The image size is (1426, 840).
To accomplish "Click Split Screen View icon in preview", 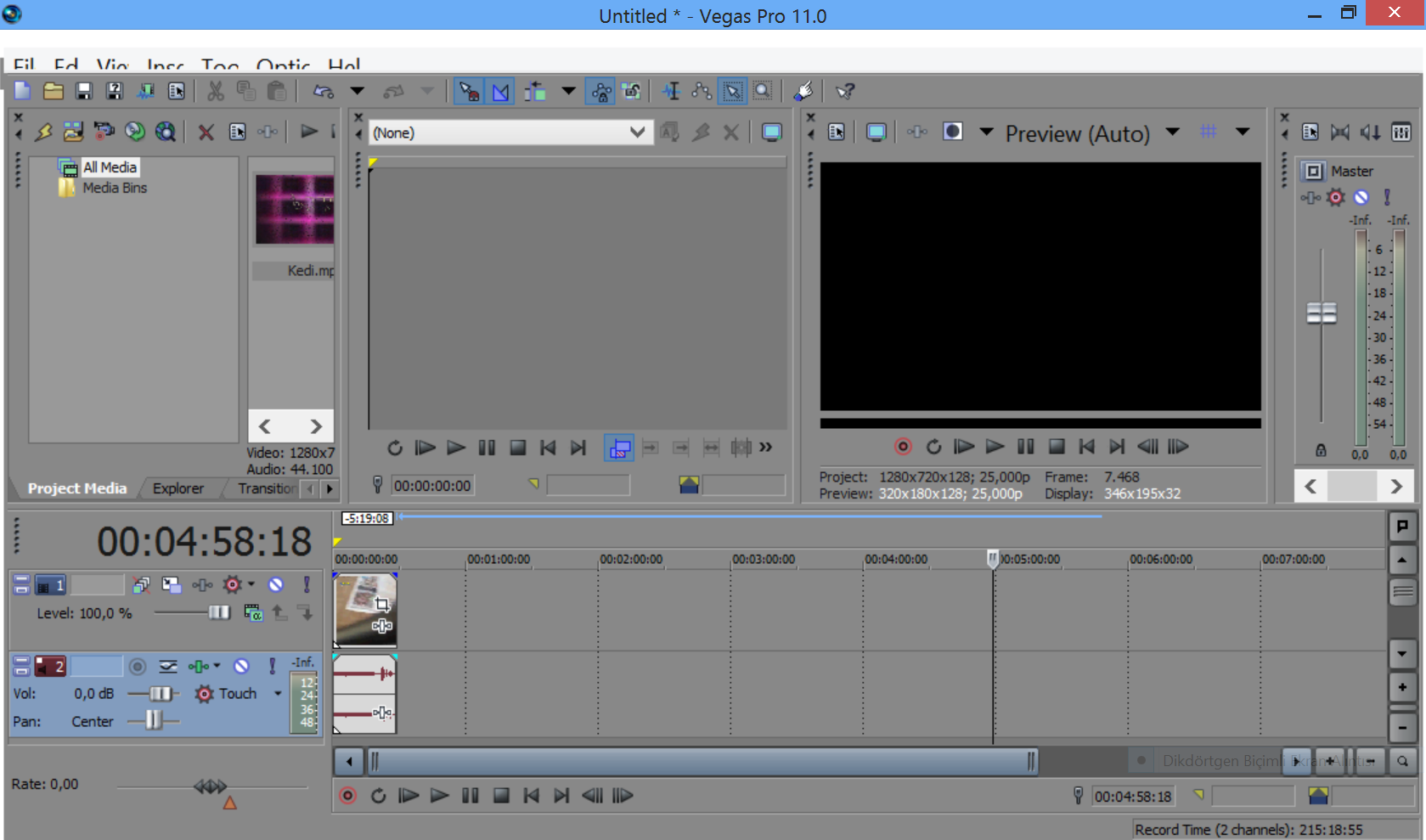I will pyautogui.click(x=953, y=132).
